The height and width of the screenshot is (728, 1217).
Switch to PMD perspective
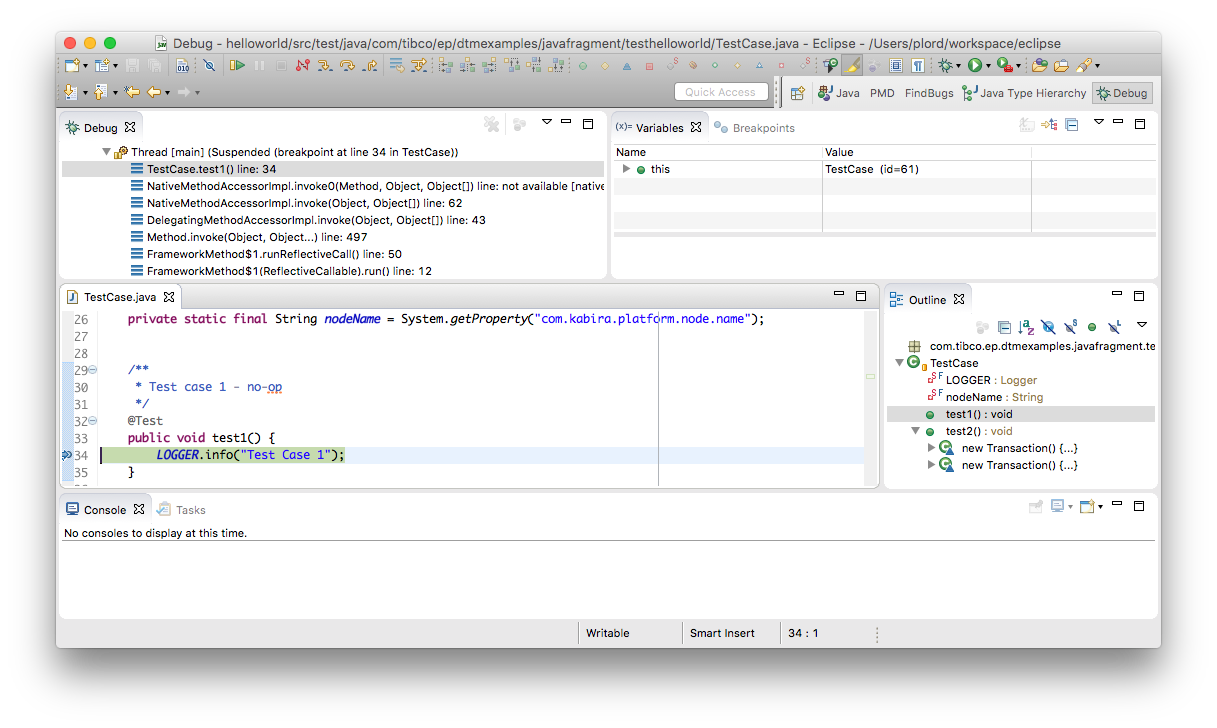point(882,93)
